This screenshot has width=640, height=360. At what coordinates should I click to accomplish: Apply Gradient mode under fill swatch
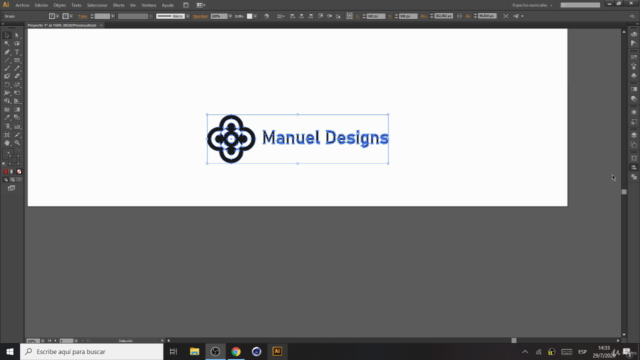click(x=12, y=172)
